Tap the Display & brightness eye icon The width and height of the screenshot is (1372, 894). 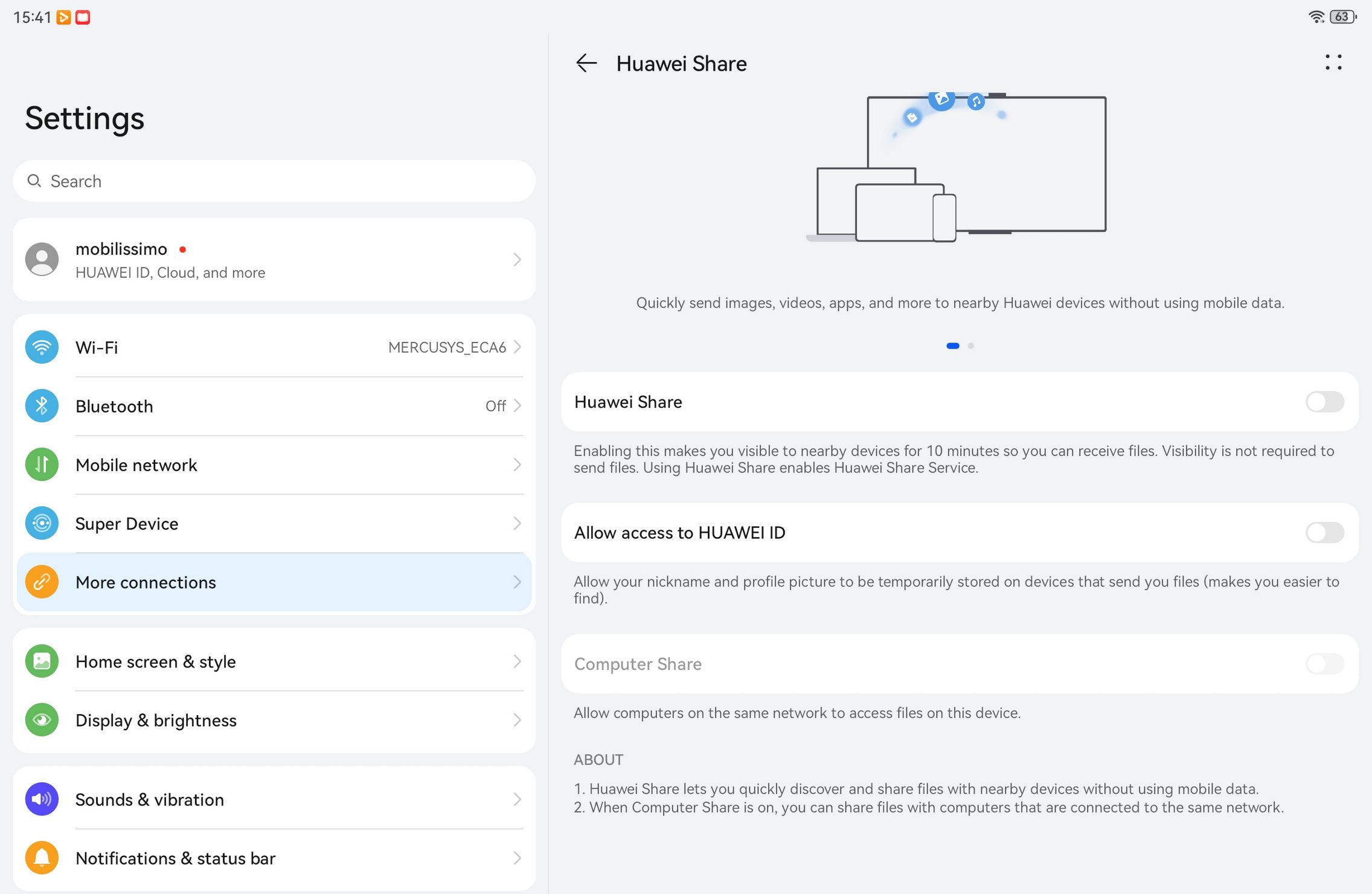(x=42, y=720)
